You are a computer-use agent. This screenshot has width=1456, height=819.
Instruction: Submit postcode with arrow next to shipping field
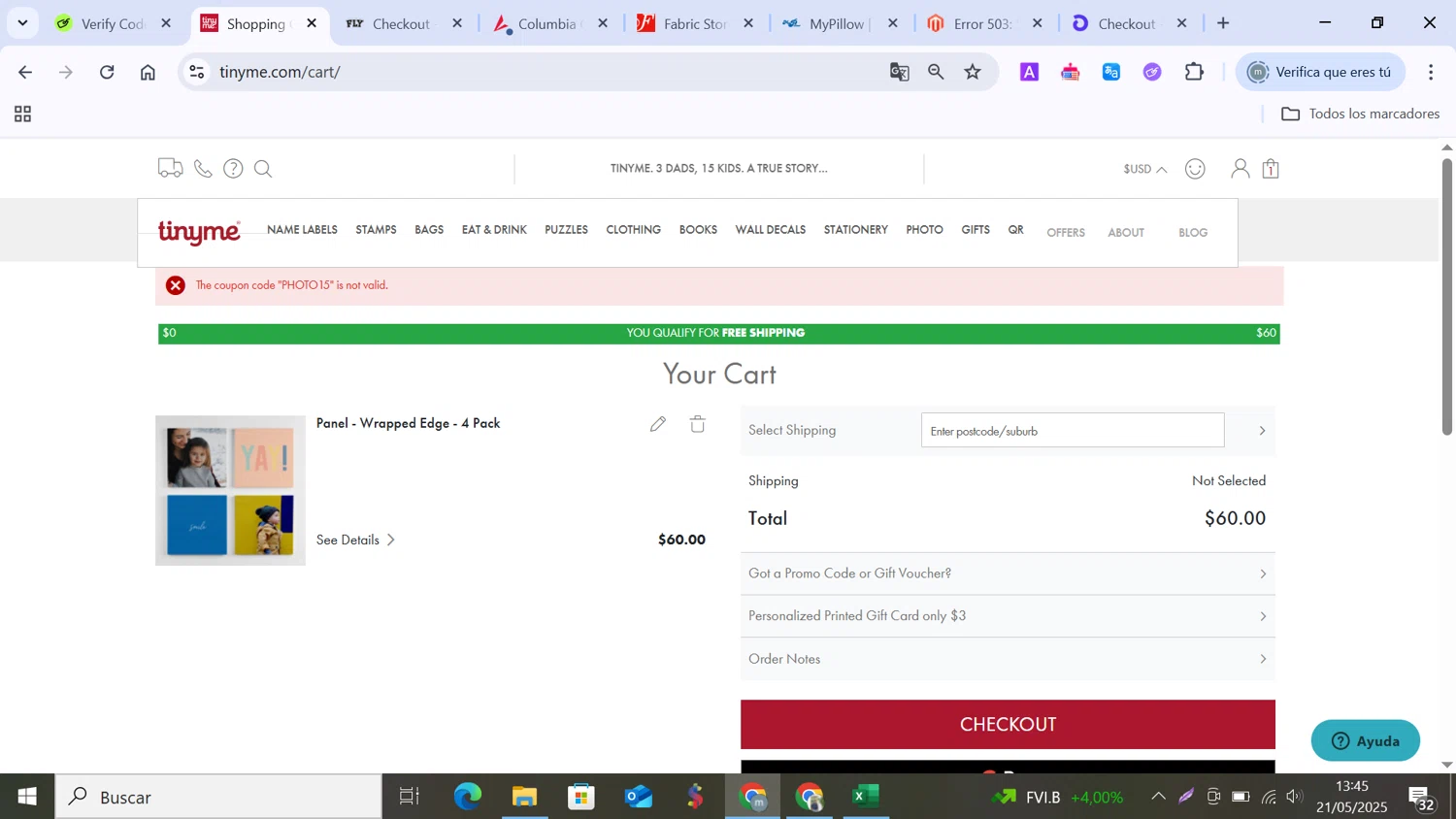[x=1262, y=431]
